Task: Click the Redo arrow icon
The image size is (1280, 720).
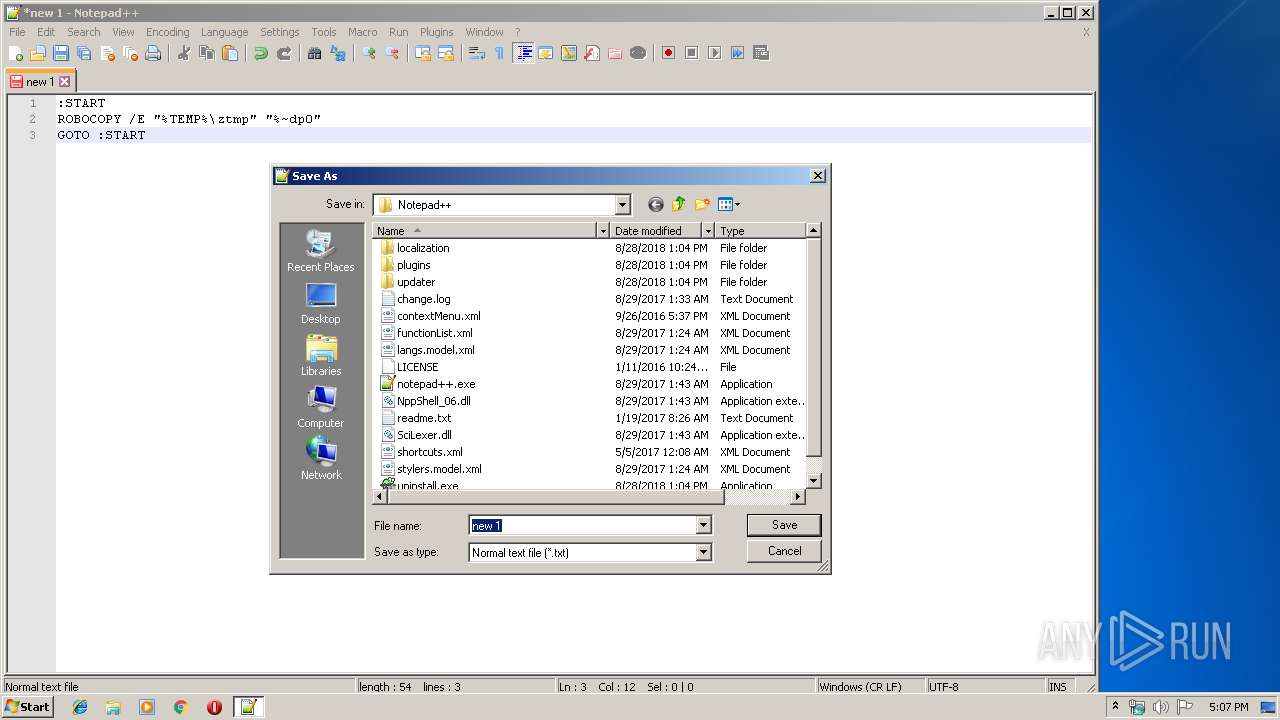Action: pos(284,53)
